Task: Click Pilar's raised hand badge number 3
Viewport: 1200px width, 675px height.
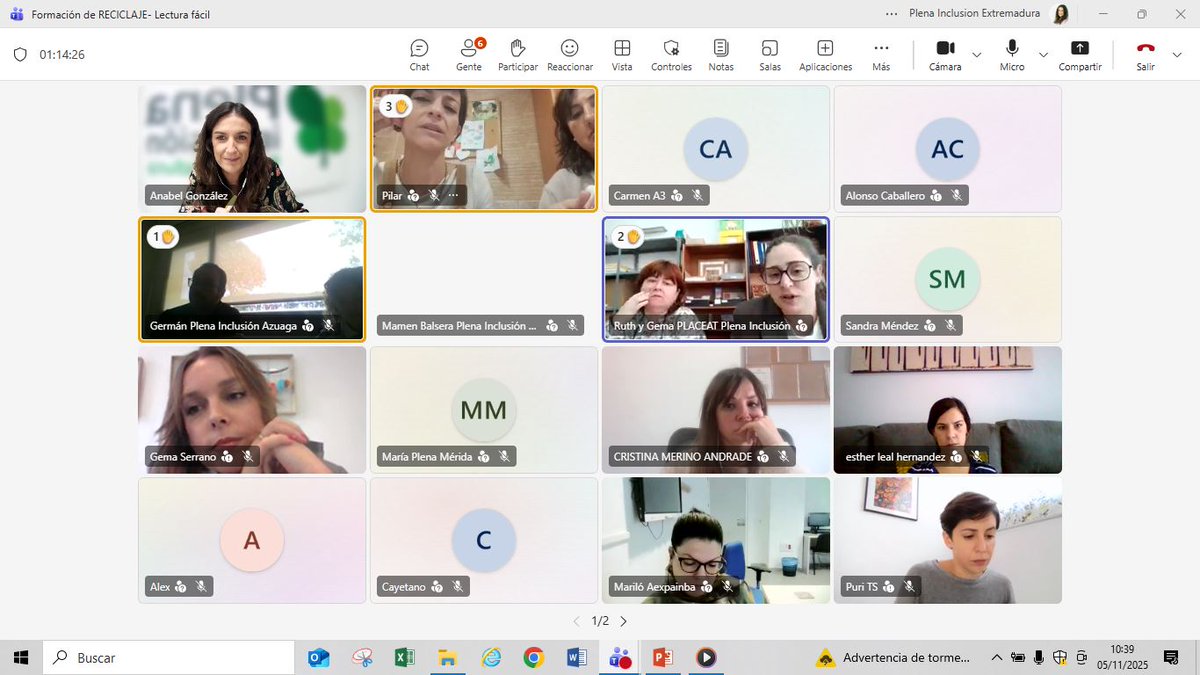Action: click(x=397, y=105)
